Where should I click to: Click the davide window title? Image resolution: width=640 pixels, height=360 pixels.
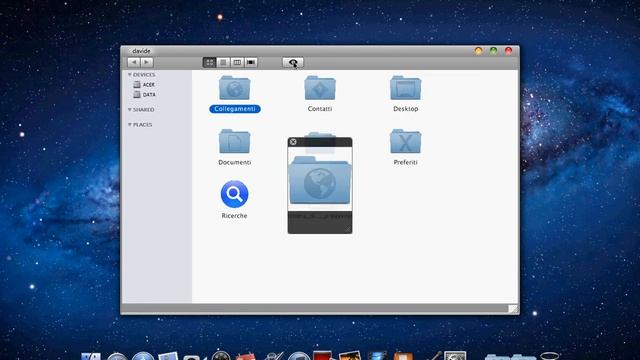pyautogui.click(x=141, y=51)
